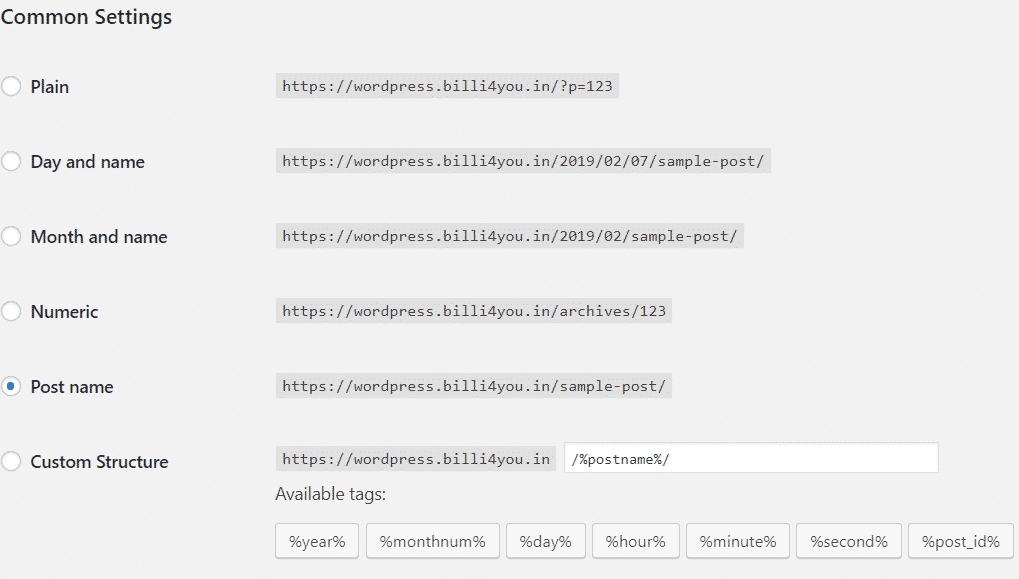1019x579 pixels.
Task: Click the Plain label text
Action: [x=49, y=86]
